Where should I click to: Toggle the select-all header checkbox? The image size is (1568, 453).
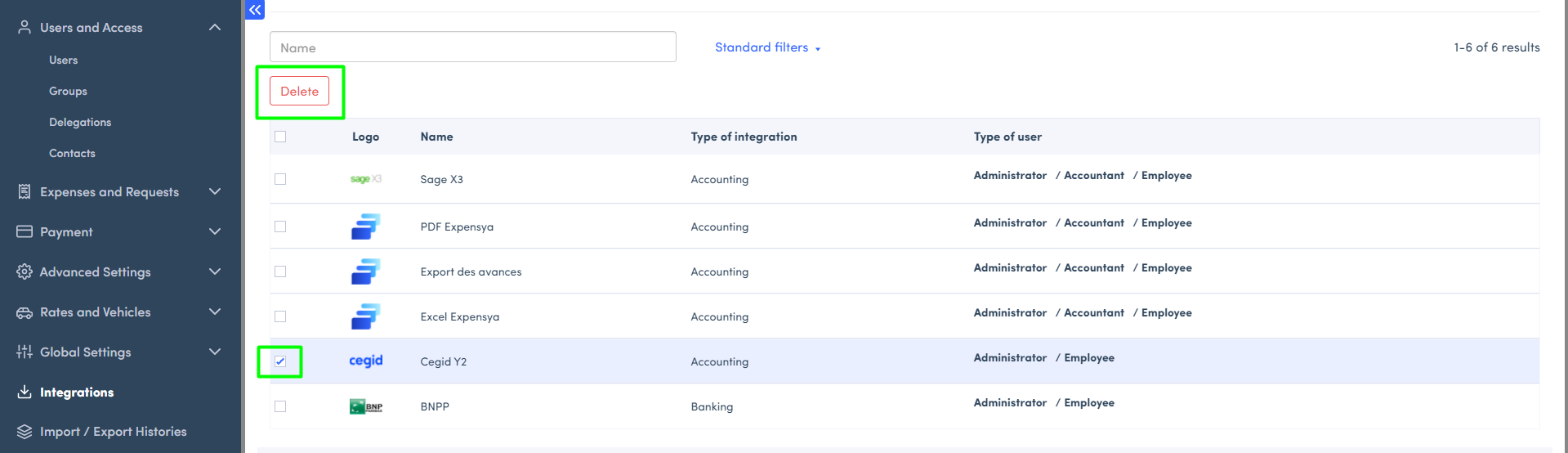point(280,137)
